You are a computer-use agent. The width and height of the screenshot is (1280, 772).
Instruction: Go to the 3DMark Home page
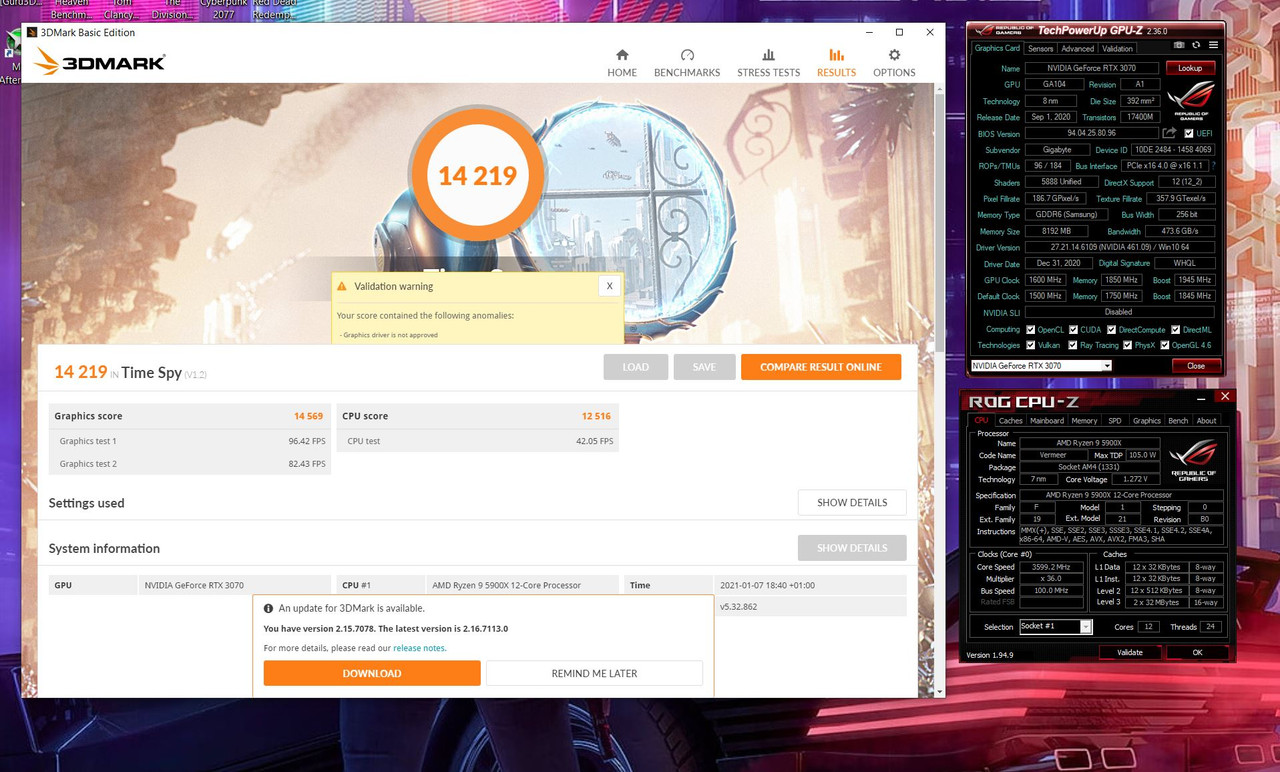622,63
